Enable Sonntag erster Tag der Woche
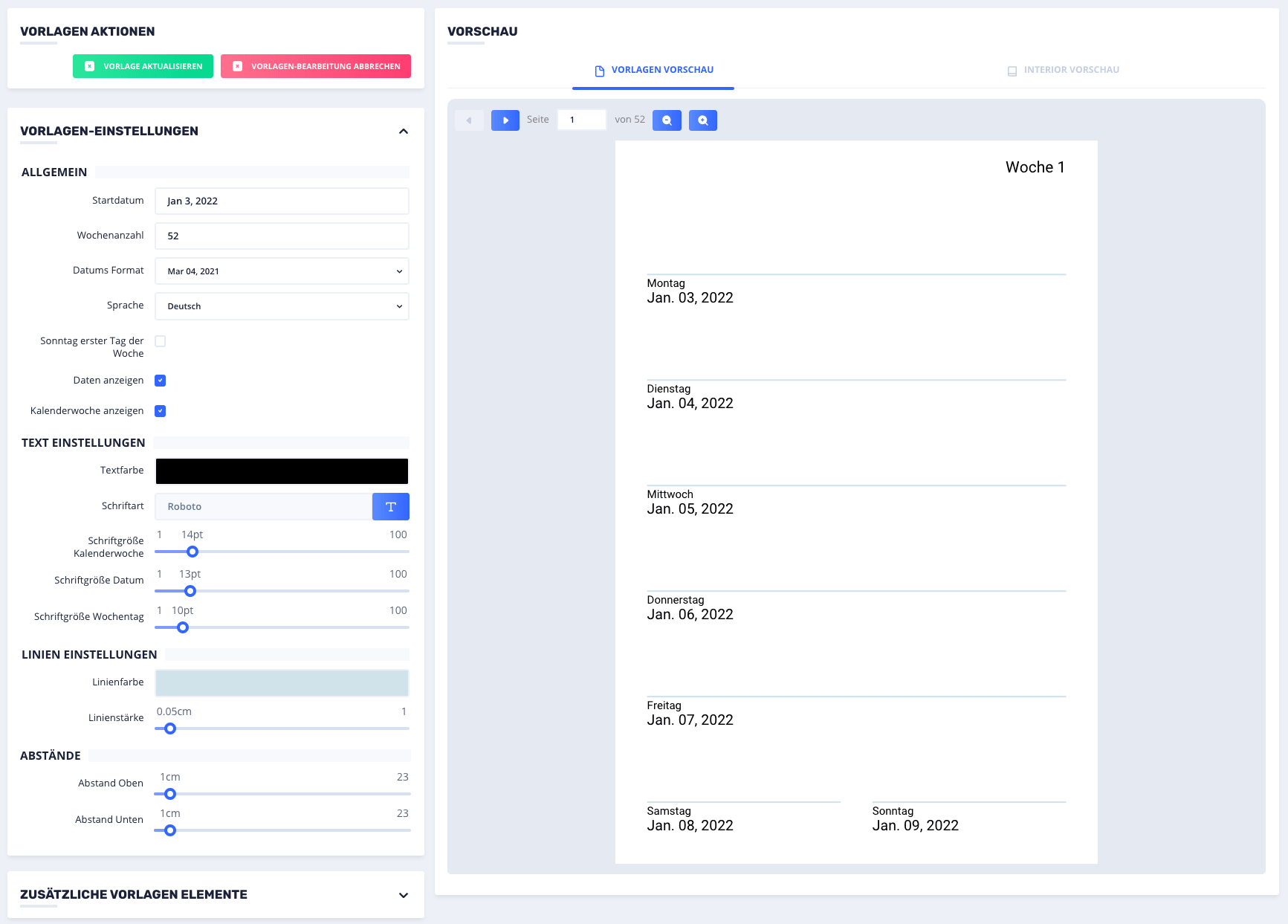Image resolution: width=1288 pixels, height=924 pixels. 160,340
